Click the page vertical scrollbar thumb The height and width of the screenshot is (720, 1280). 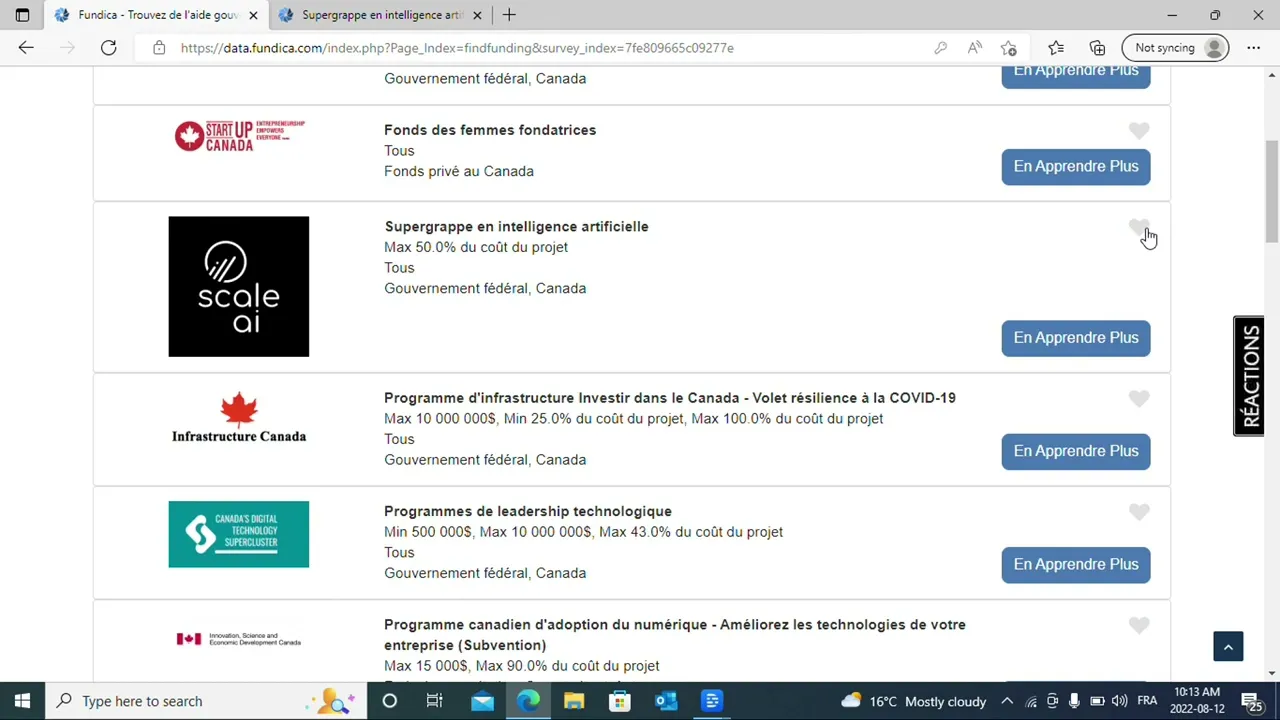(1272, 191)
